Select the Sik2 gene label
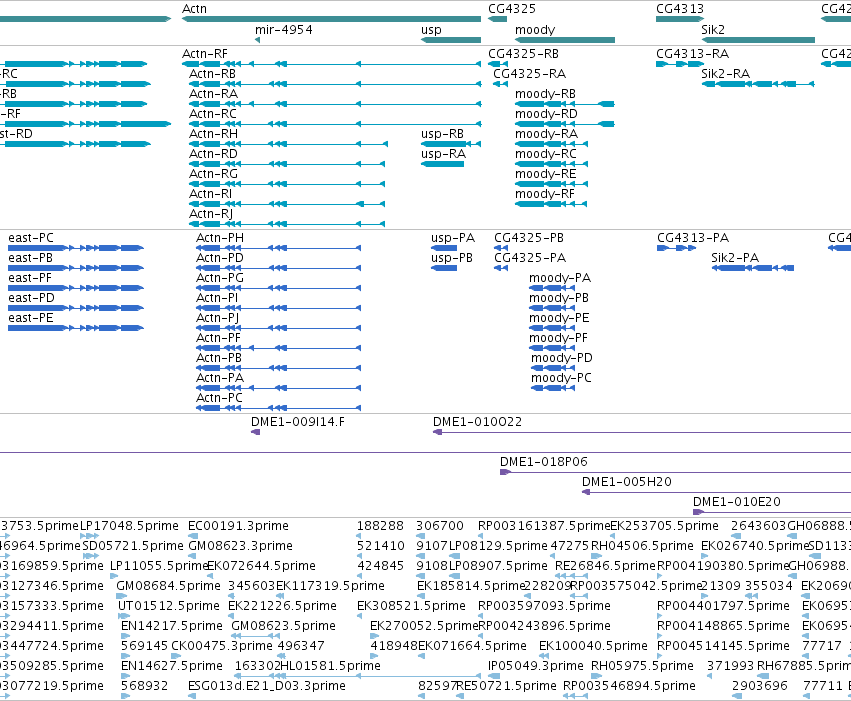The height and width of the screenshot is (701, 851). 713,30
